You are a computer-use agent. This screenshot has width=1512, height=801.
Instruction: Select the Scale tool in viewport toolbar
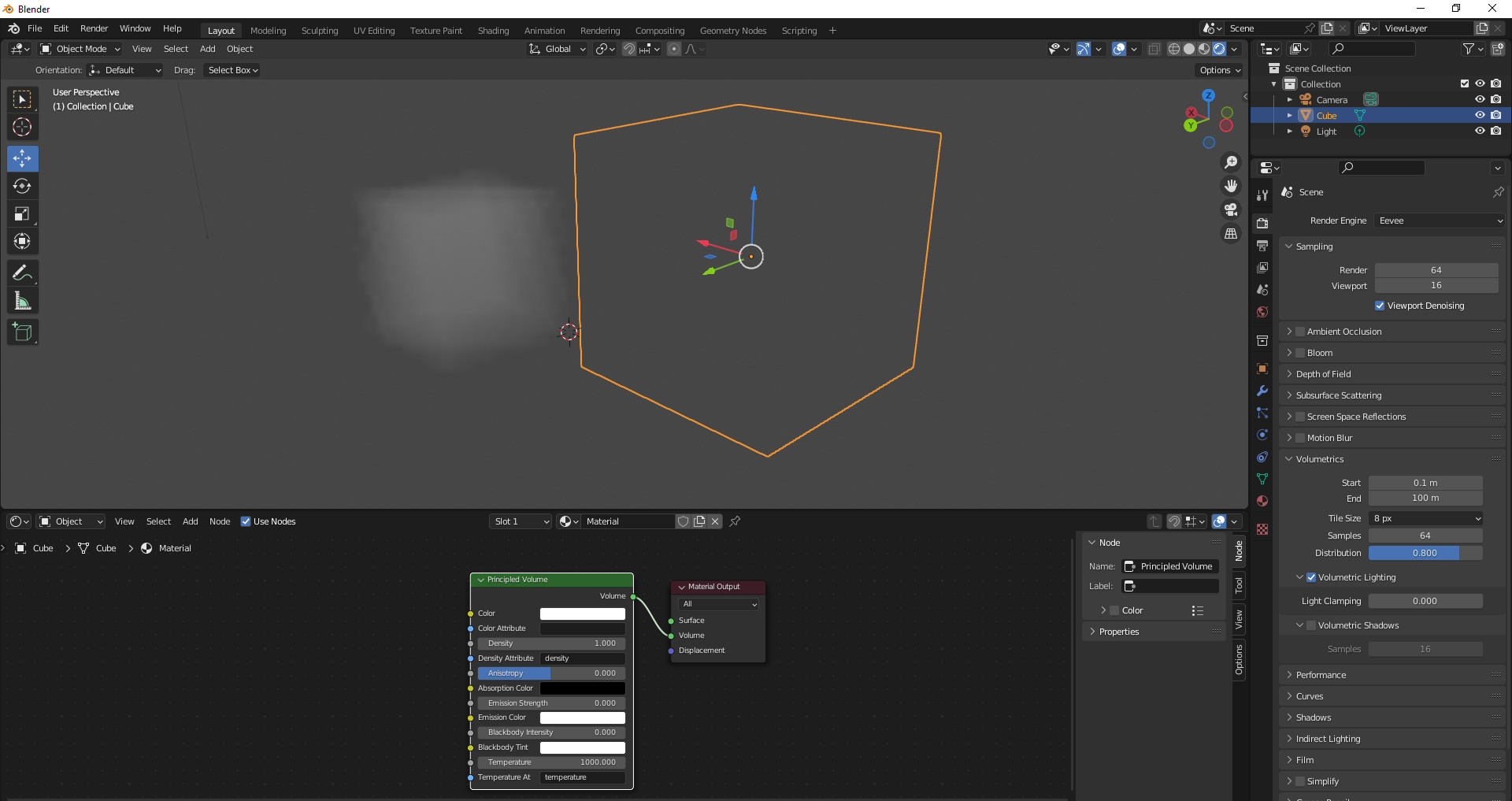click(x=22, y=214)
